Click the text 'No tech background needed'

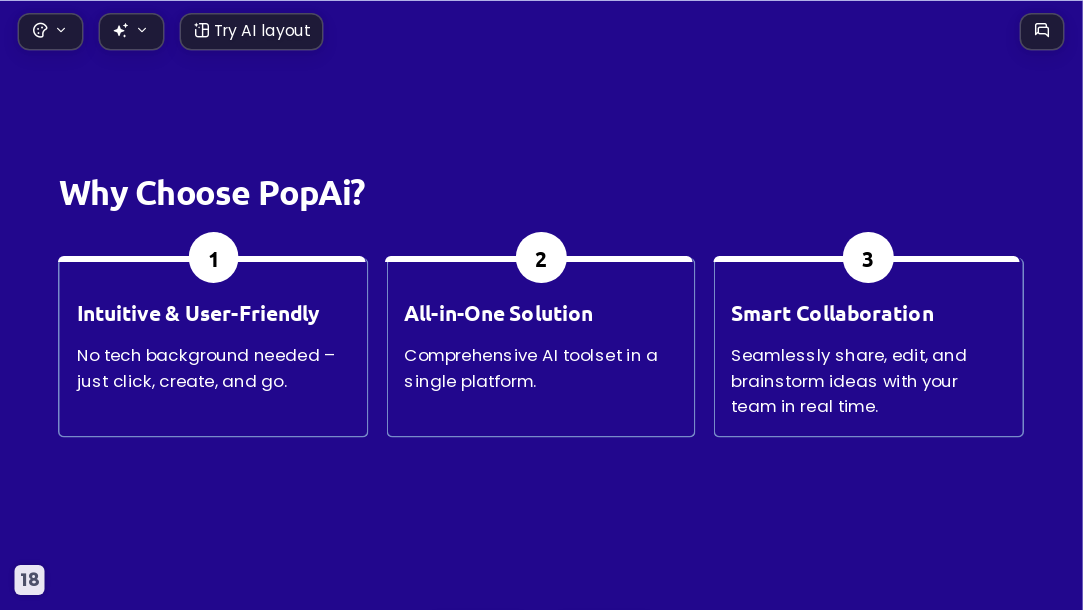[x=198, y=356]
